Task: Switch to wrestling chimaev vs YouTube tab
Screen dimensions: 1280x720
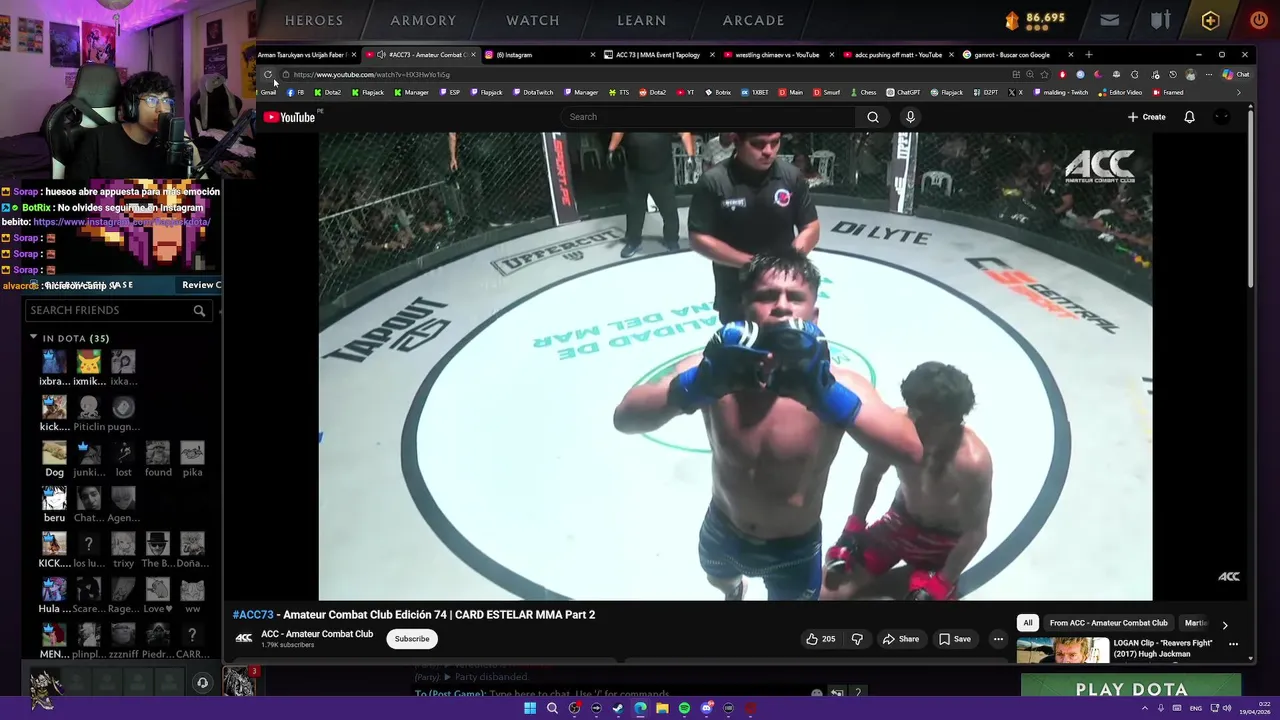Action: click(777, 55)
